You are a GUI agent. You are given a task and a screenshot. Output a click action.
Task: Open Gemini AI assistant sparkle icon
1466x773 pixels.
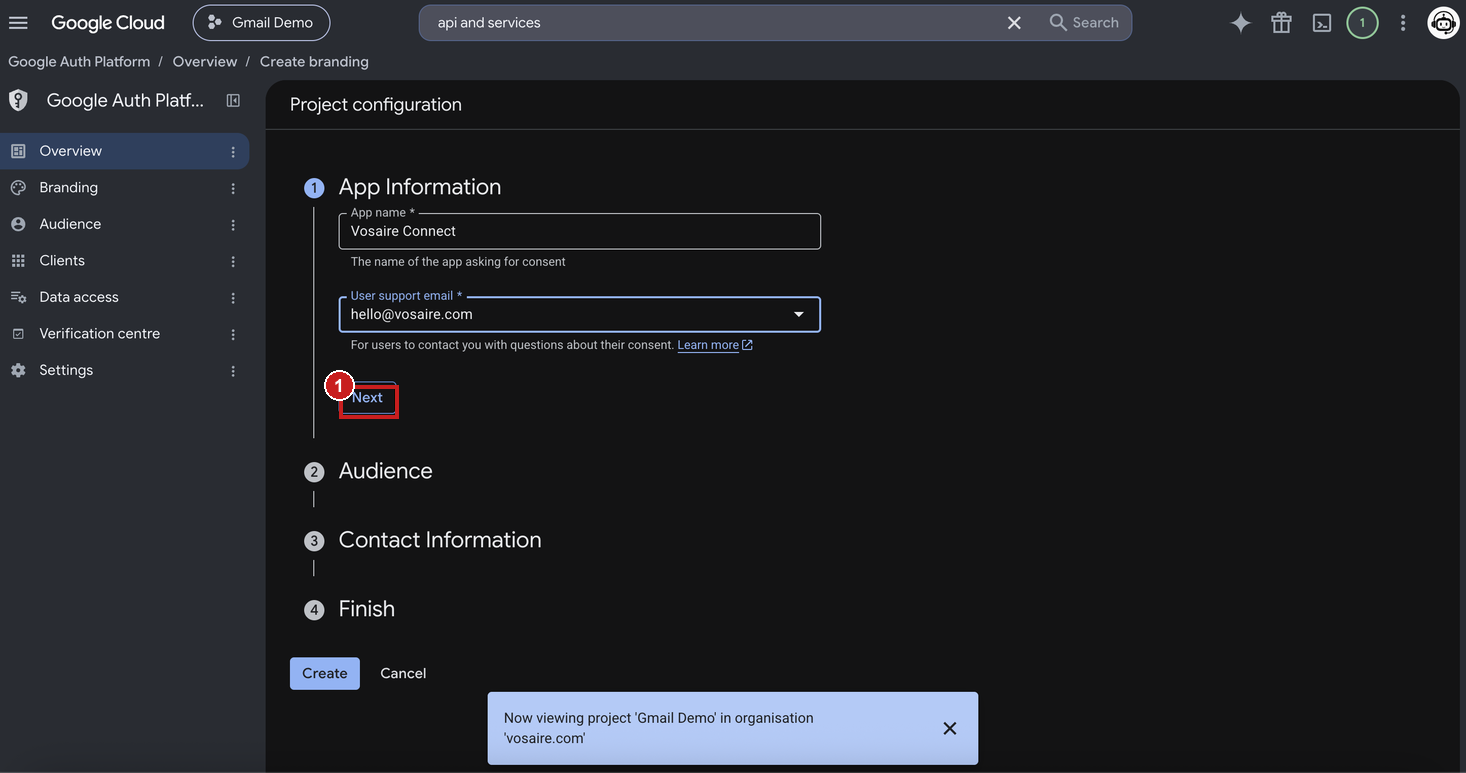coord(1241,23)
